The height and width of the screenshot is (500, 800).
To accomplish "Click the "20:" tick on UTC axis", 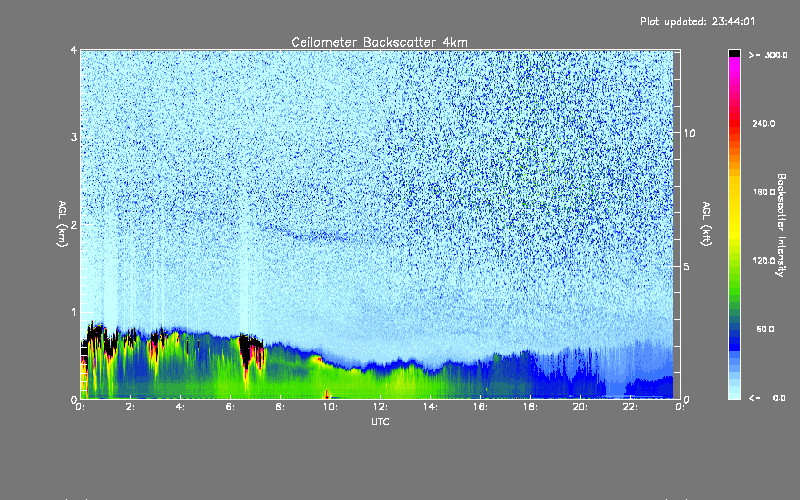I will click(x=580, y=407).
